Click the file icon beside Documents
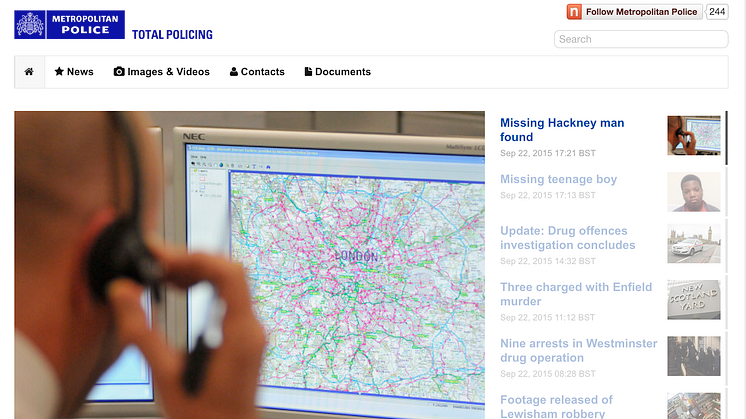The width and height of the screenshot is (746, 419). [x=308, y=71]
